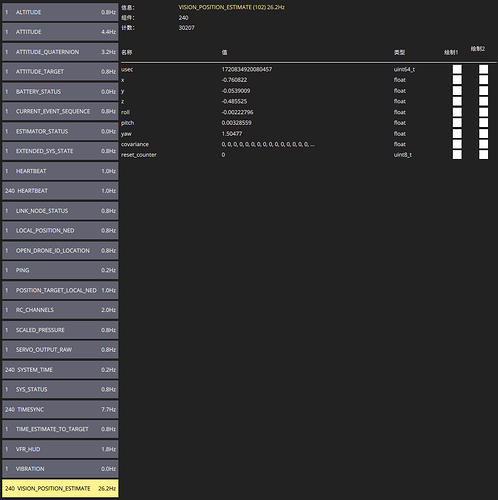Screen dimensions: 498x500
Task: Enable plot 1 checkbox for x
Action: [x=457, y=80]
